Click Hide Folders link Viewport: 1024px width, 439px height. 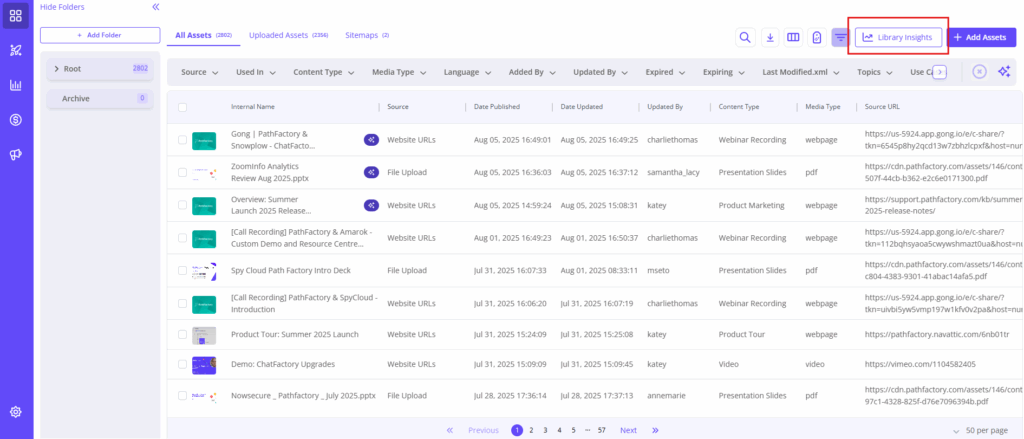[62, 7]
